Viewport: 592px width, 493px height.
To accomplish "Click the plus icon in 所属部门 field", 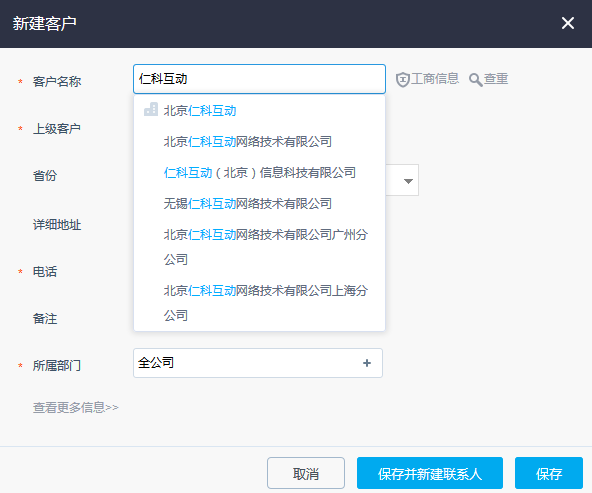I will [367, 363].
